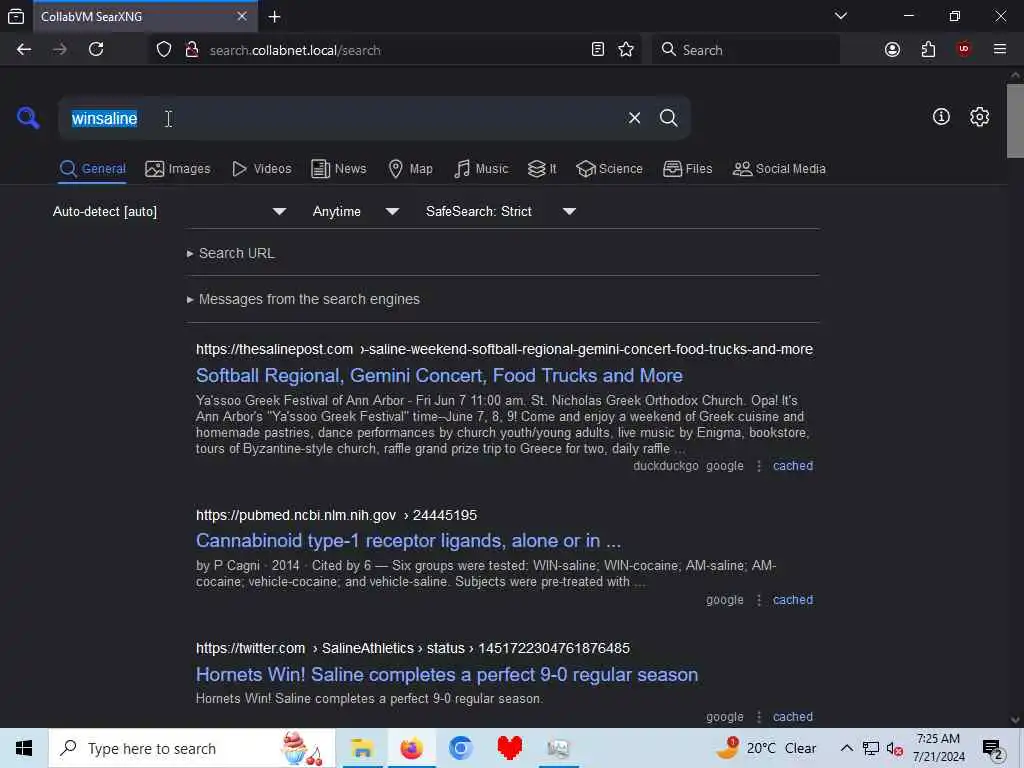Open more options for Softball result

point(759,466)
